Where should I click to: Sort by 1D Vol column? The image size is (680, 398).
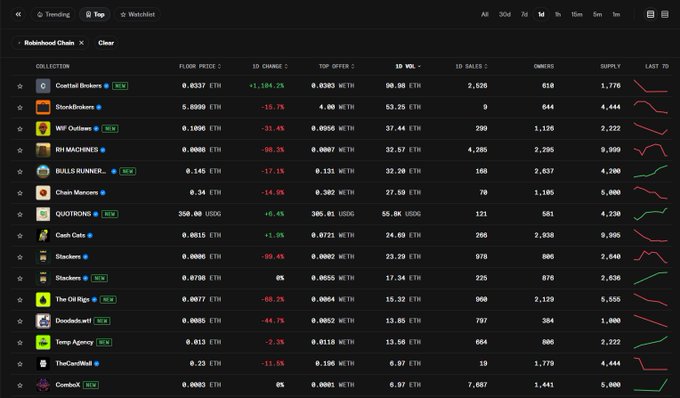(408, 66)
